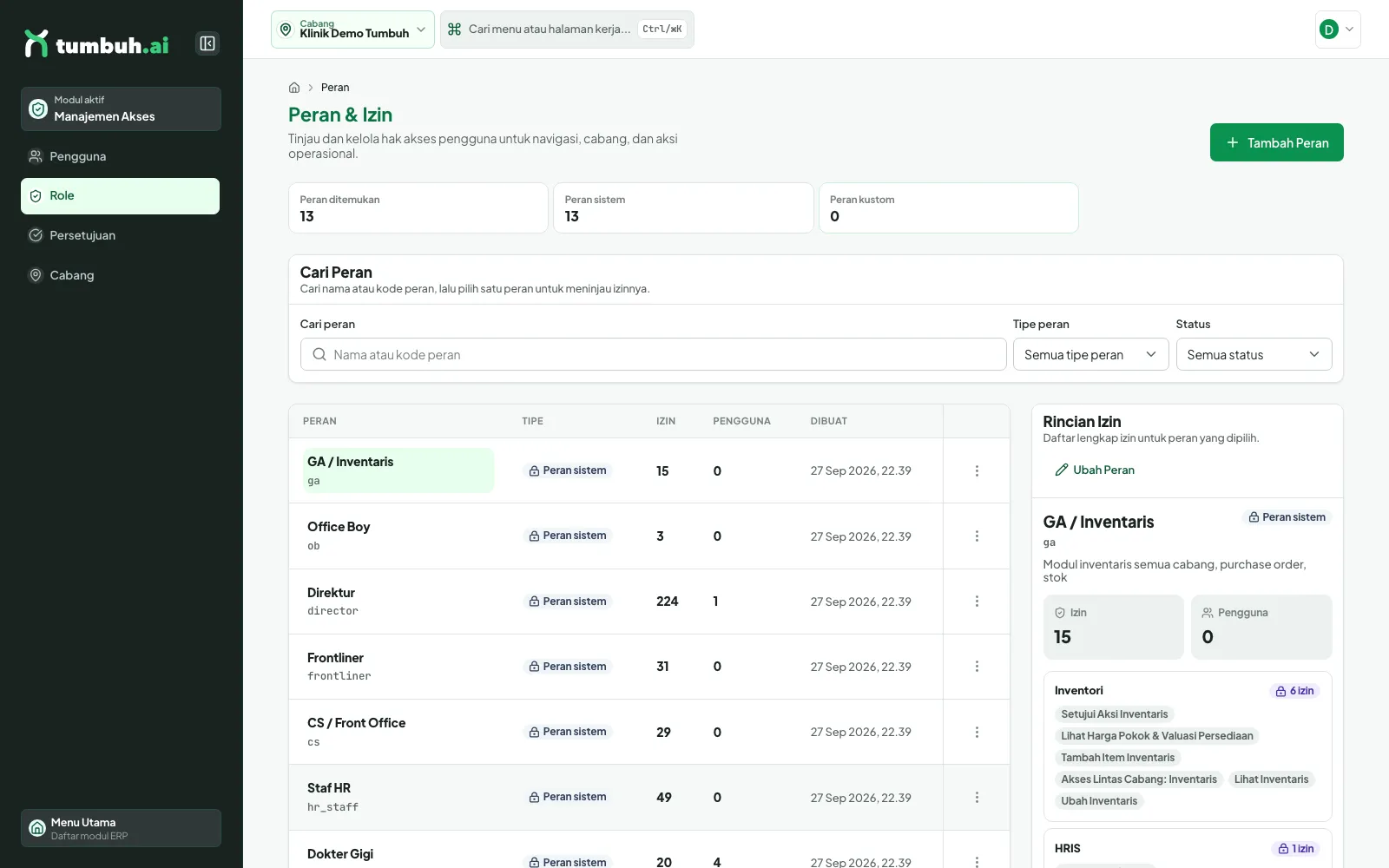Open row actions for Frontliner
The width and height of the screenshot is (1389, 868).
(977, 667)
